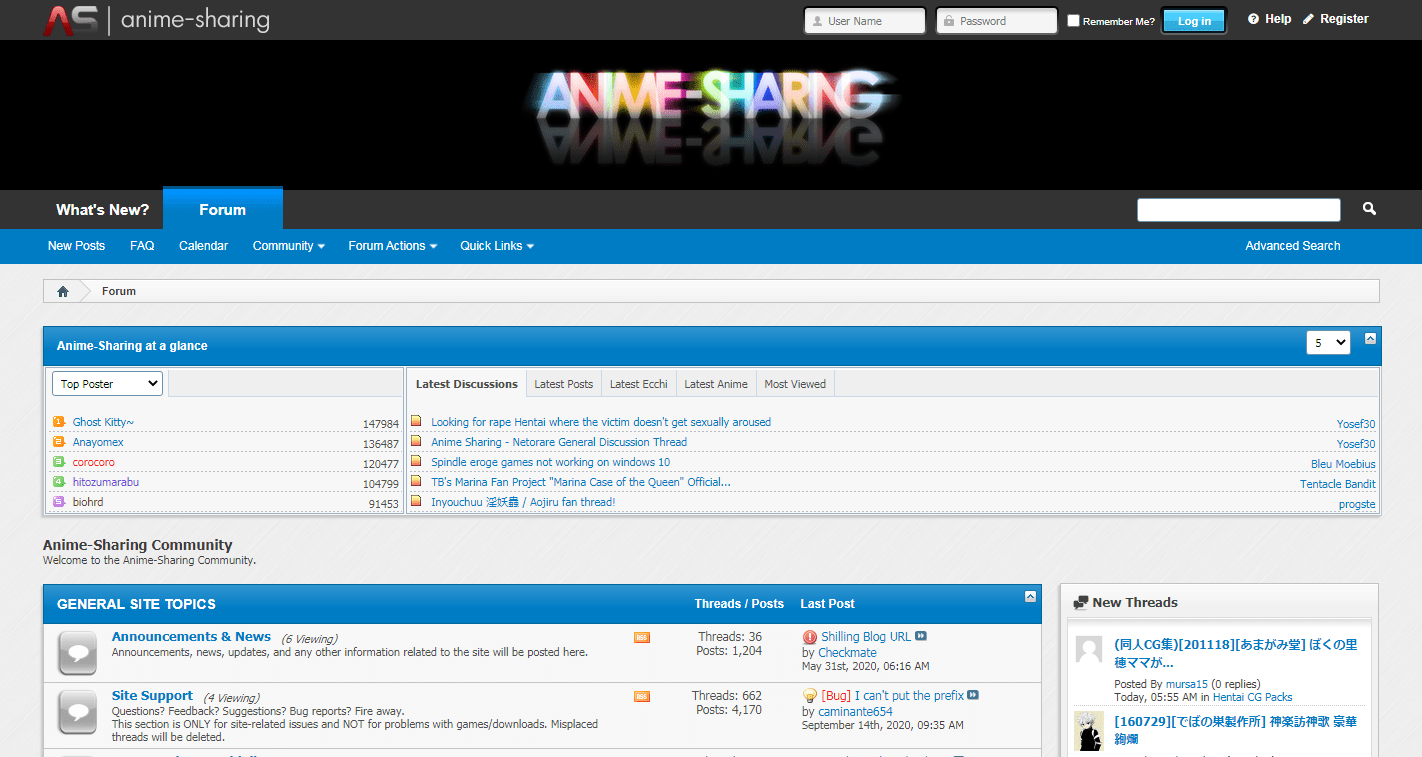Go to last post arrow beside can't put the prefix

click(x=973, y=695)
